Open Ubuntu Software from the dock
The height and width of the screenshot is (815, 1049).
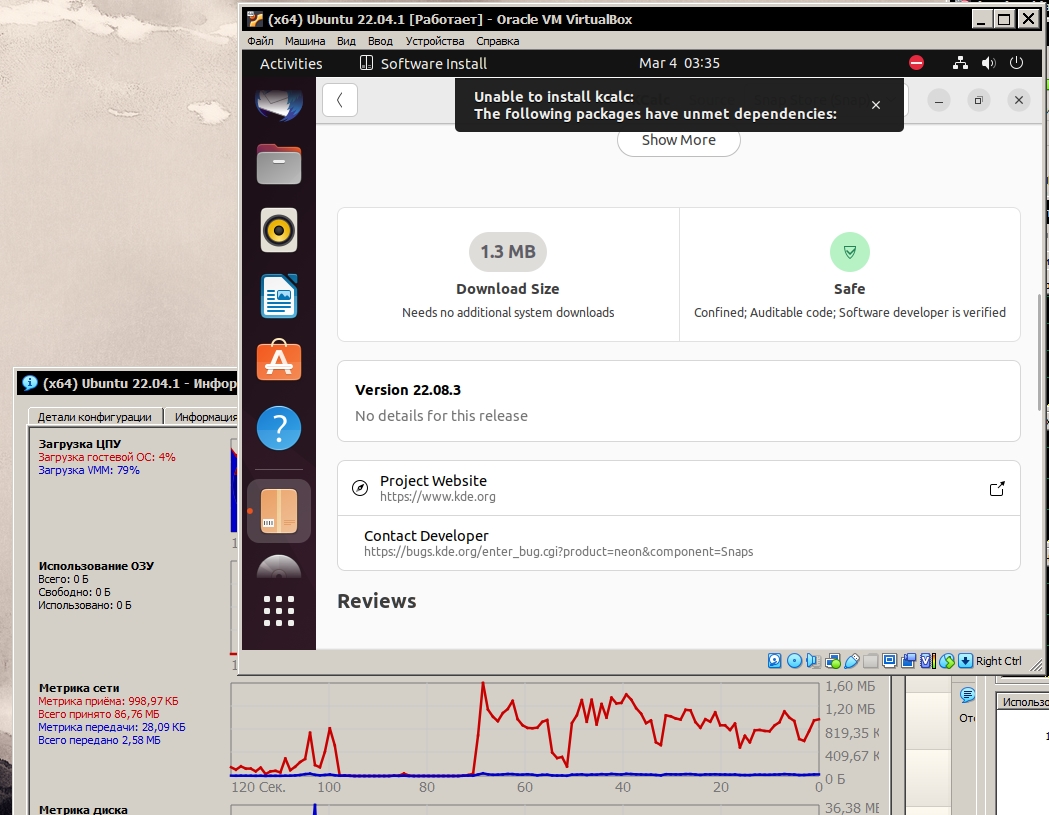pos(279,360)
